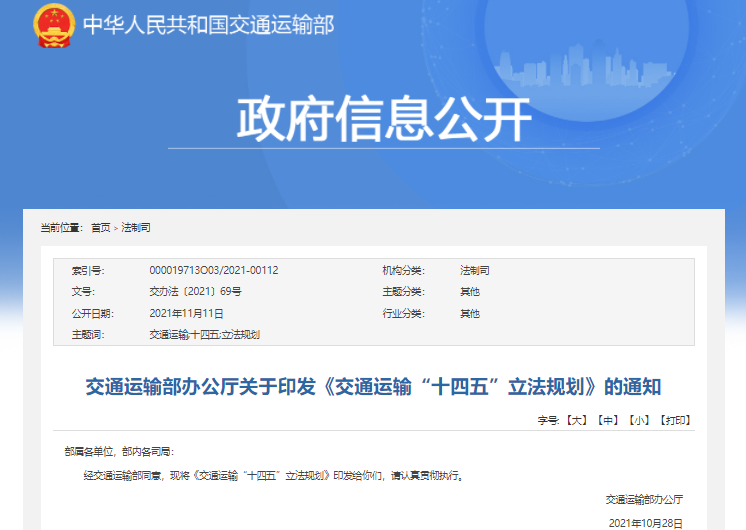
Task: Click 法制司 beside 机构分类
Action: click(x=474, y=271)
